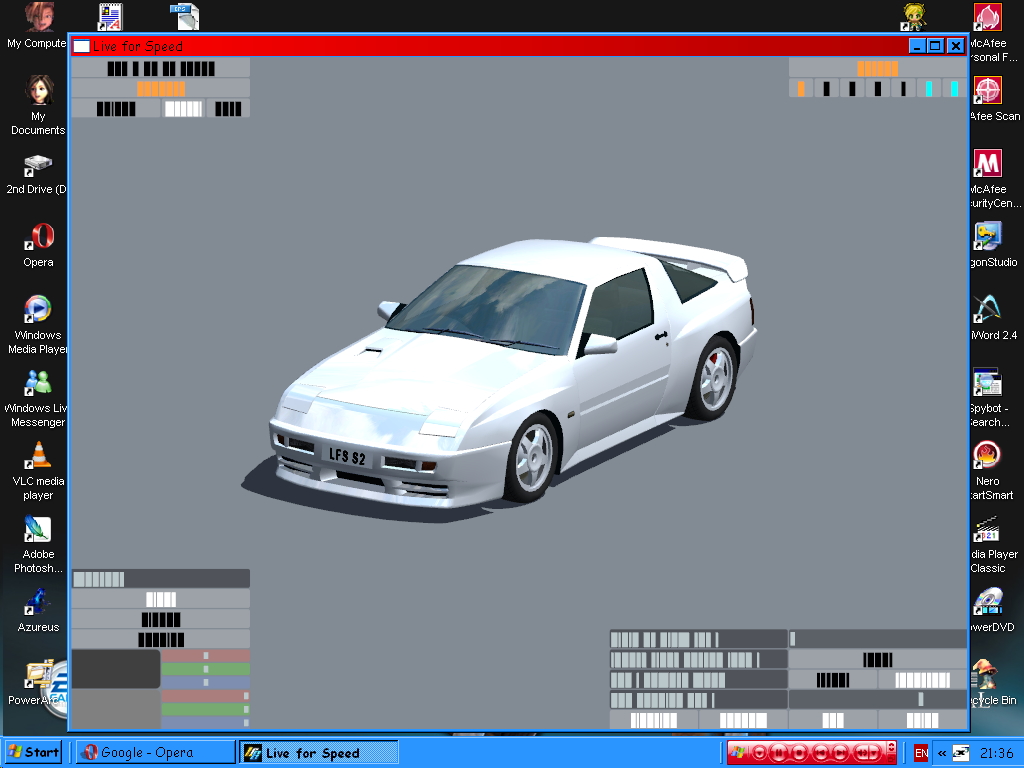Open the EN language bar indicator
Viewport: 1024px width, 768px height.
click(x=921, y=753)
